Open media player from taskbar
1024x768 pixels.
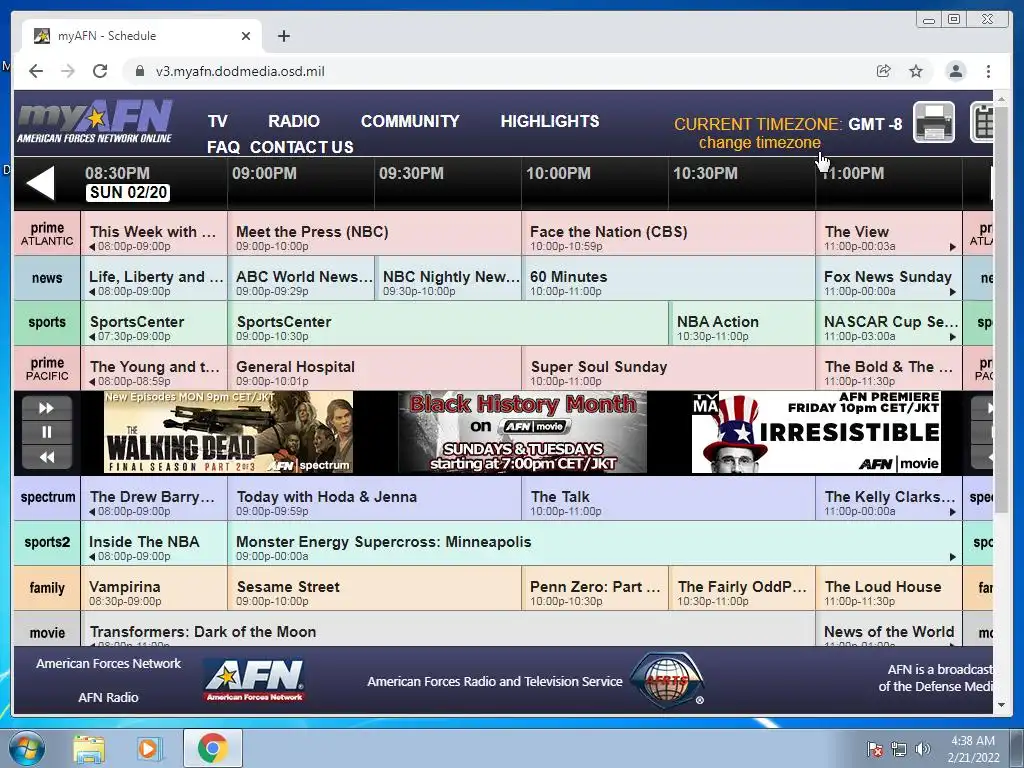click(149, 748)
